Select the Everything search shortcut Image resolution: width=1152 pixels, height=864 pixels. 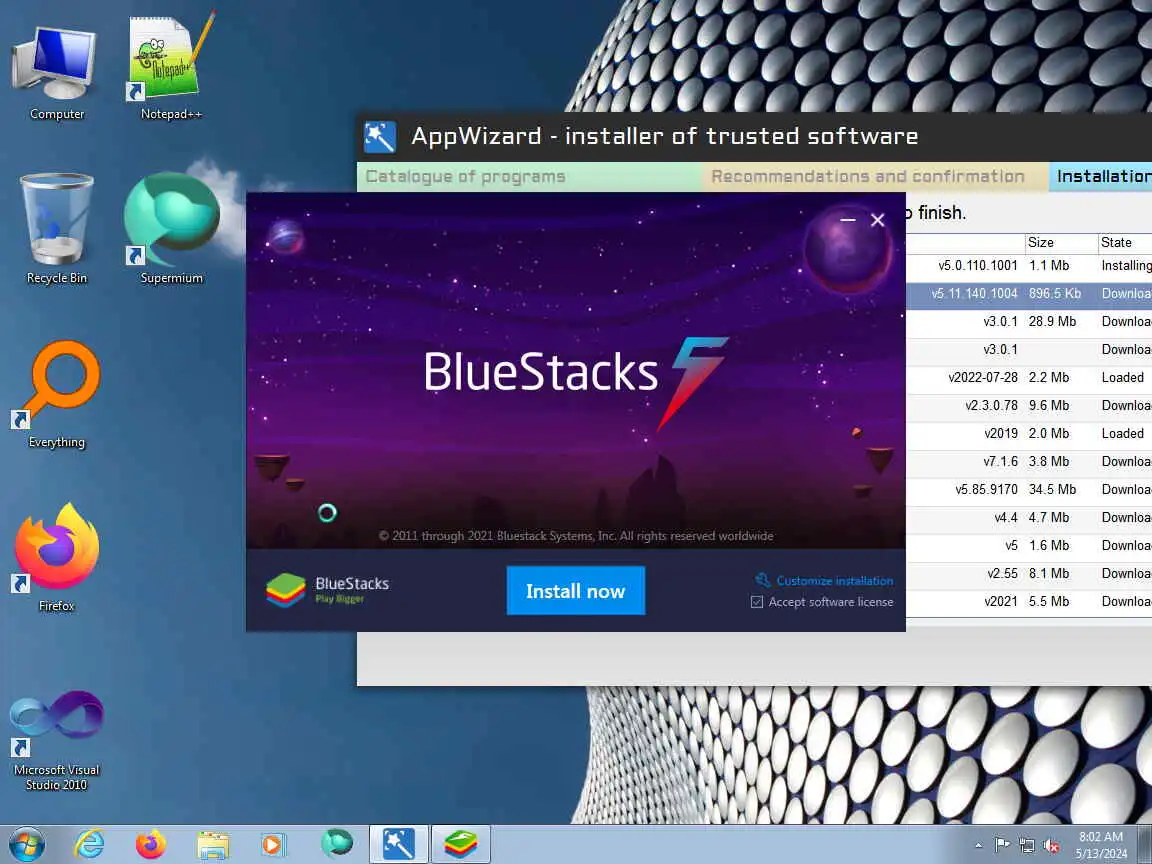pyautogui.click(x=57, y=394)
